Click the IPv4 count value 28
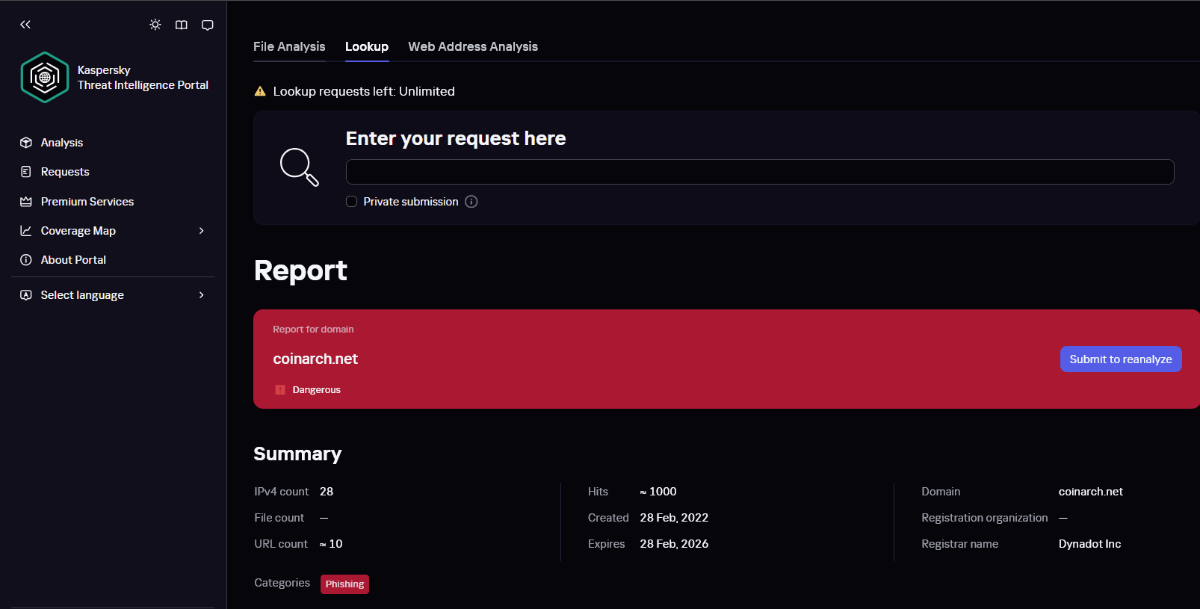Viewport: 1200px width, 609px height. (326, 491)
